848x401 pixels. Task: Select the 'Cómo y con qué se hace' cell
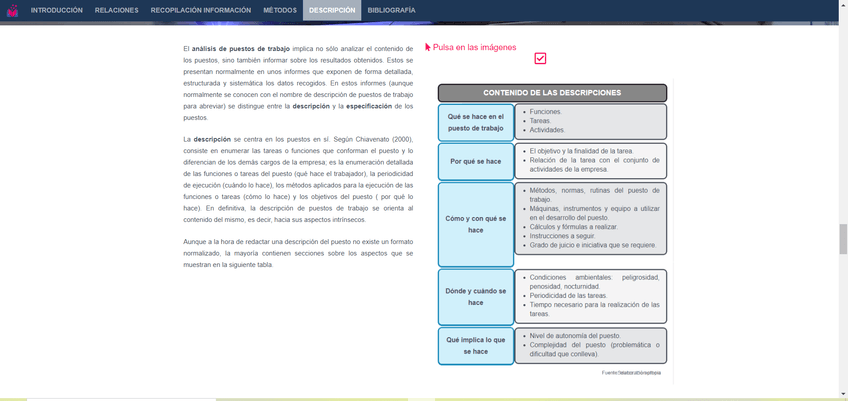coord(475,224)
